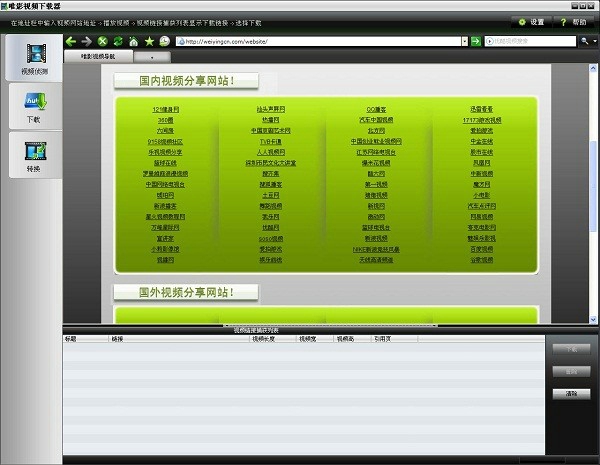Expand the address bar URL dropdown
The width and height of the screenshot is (600, 465).
click(465, 42)
